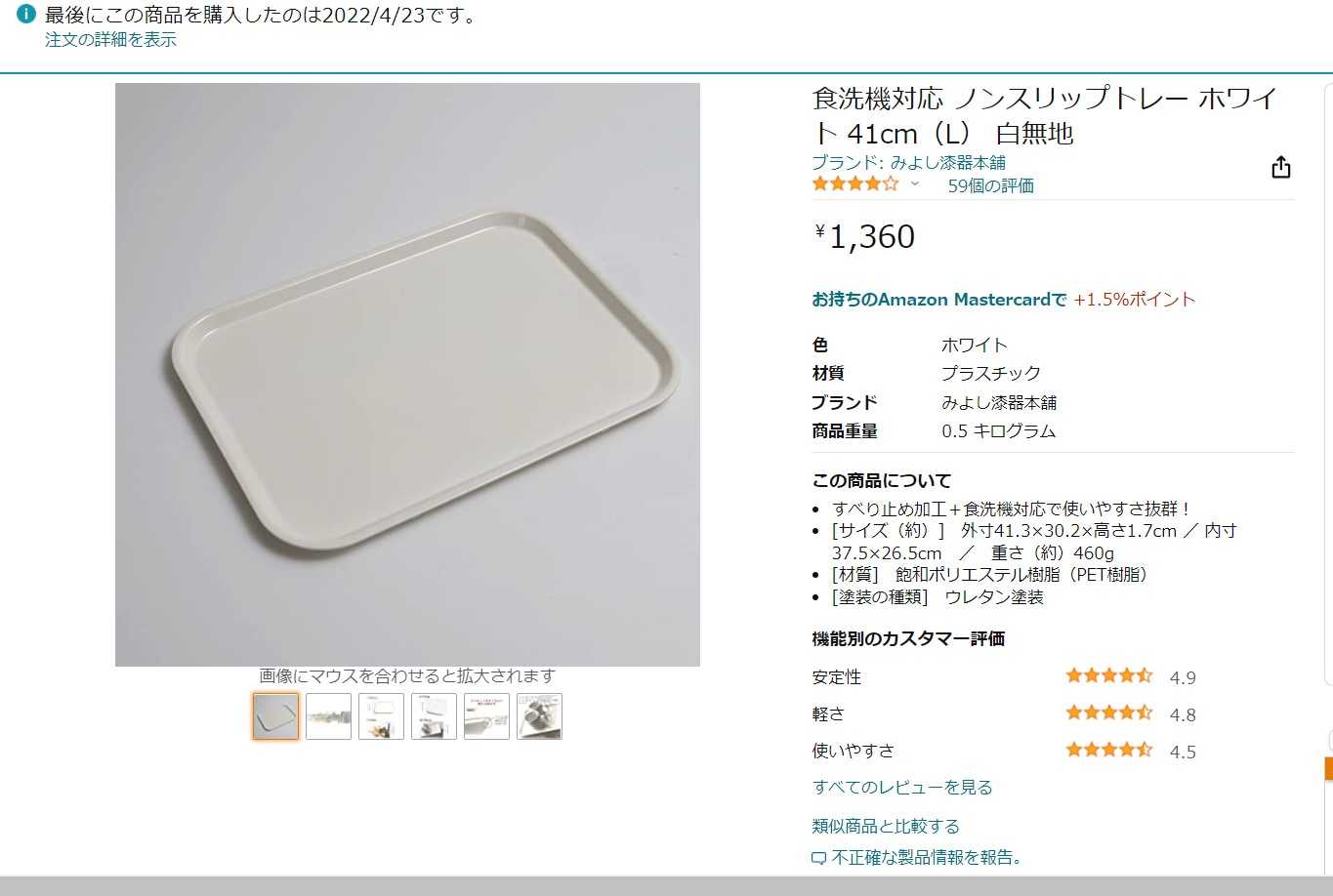Screen dimensions: 1333x896
Task: Click the 安定性 star rating icons
Action: pos(1109,675)
